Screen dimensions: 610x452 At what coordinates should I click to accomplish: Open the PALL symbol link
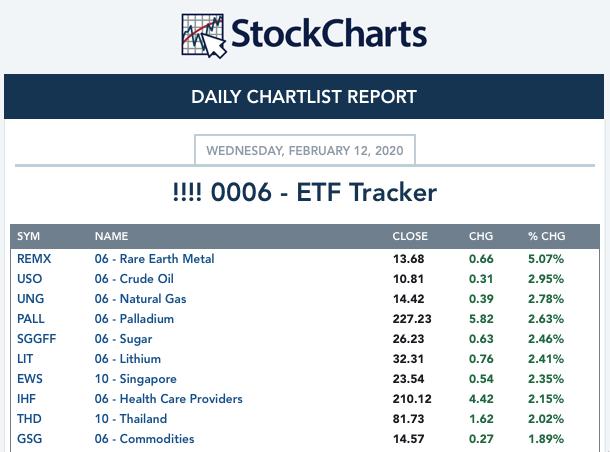click(30, 319)
